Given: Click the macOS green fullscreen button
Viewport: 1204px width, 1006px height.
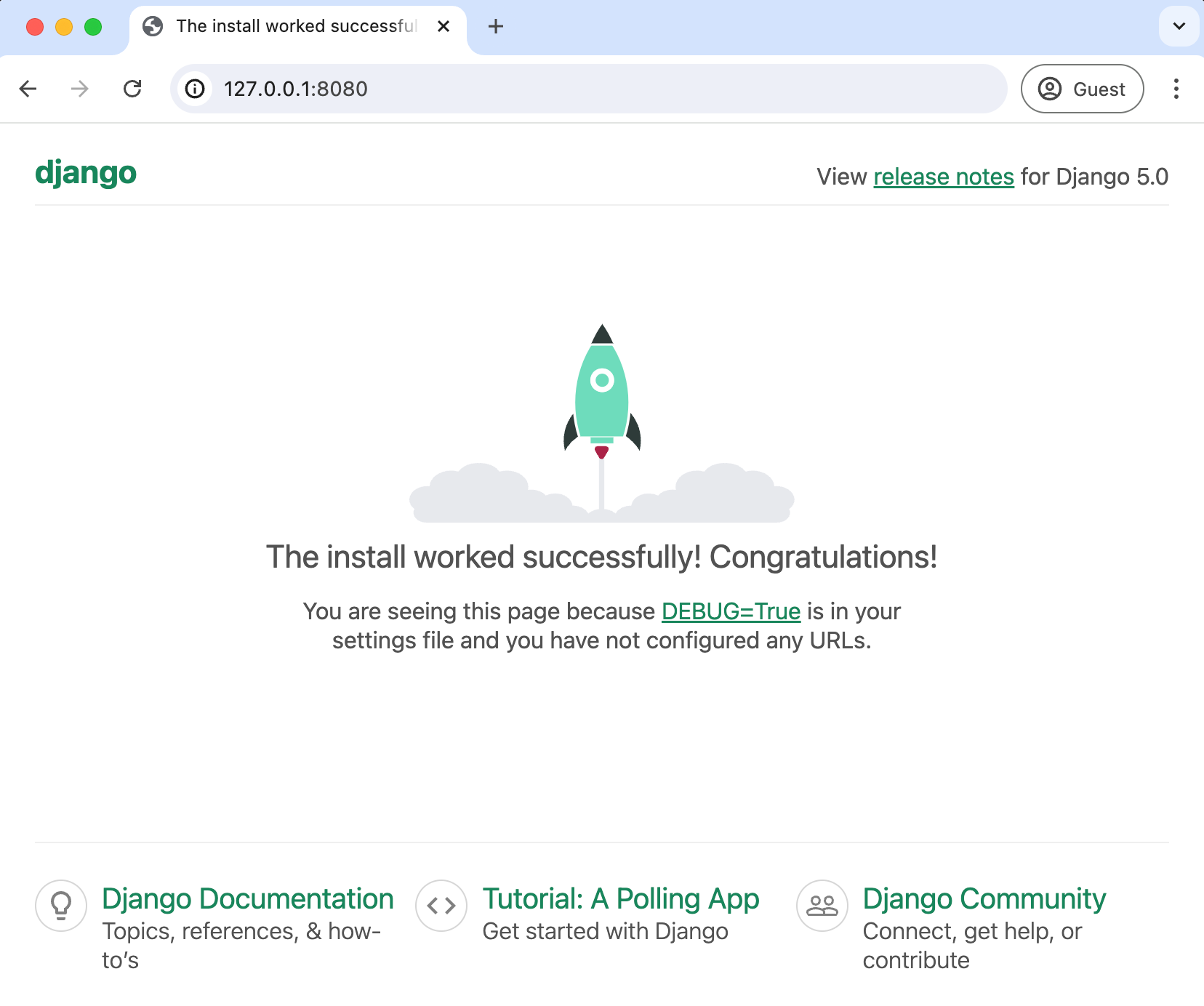Looking at the screenshot, I should click(x=93, y=27).
